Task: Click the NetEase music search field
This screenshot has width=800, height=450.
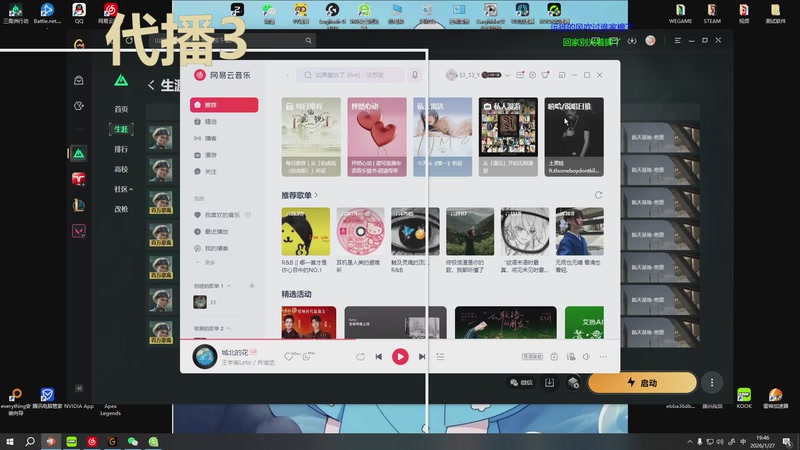Action: 351,75
